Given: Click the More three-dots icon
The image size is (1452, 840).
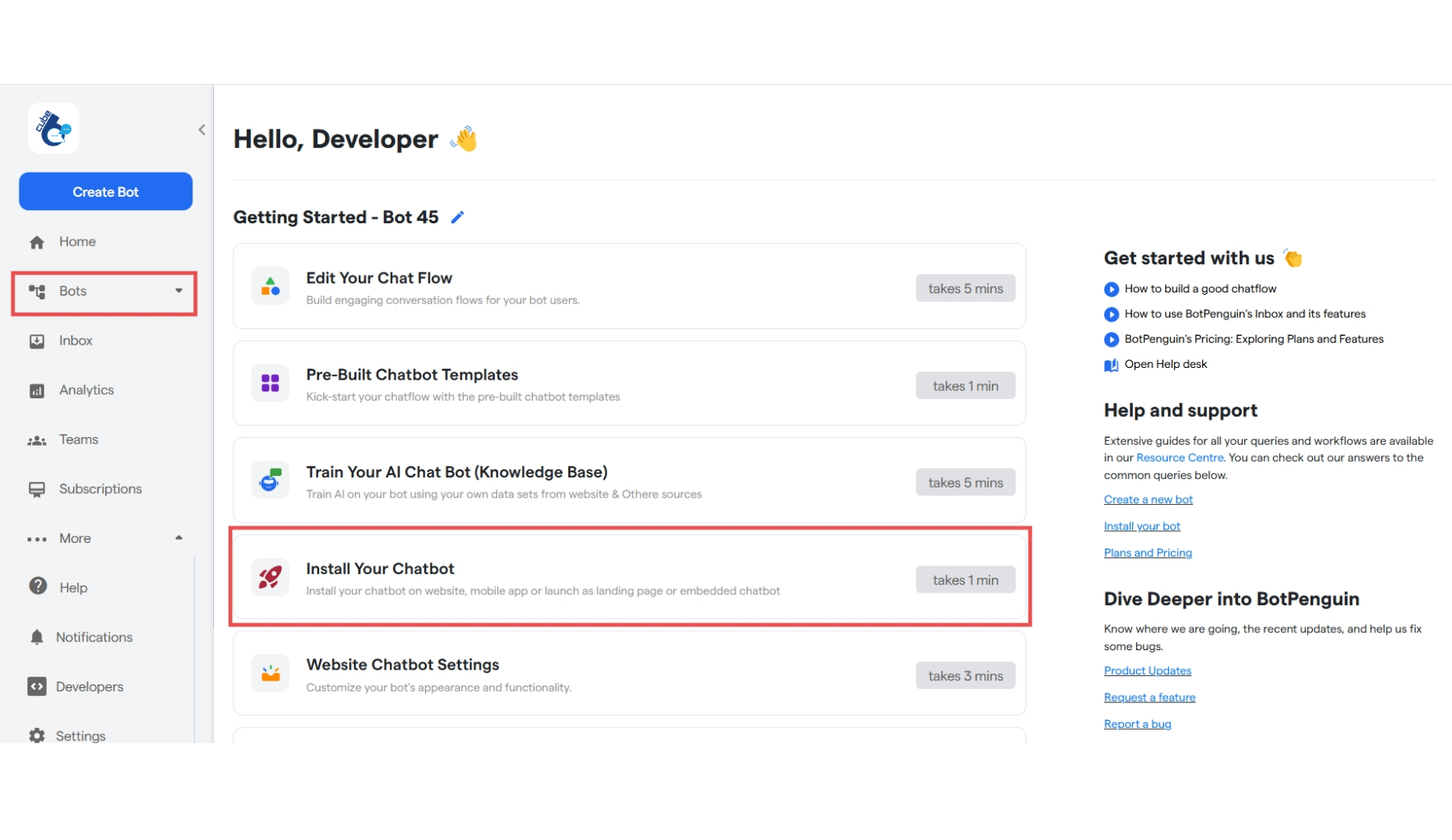Looking at the screenshot, I should click(37, 539).
